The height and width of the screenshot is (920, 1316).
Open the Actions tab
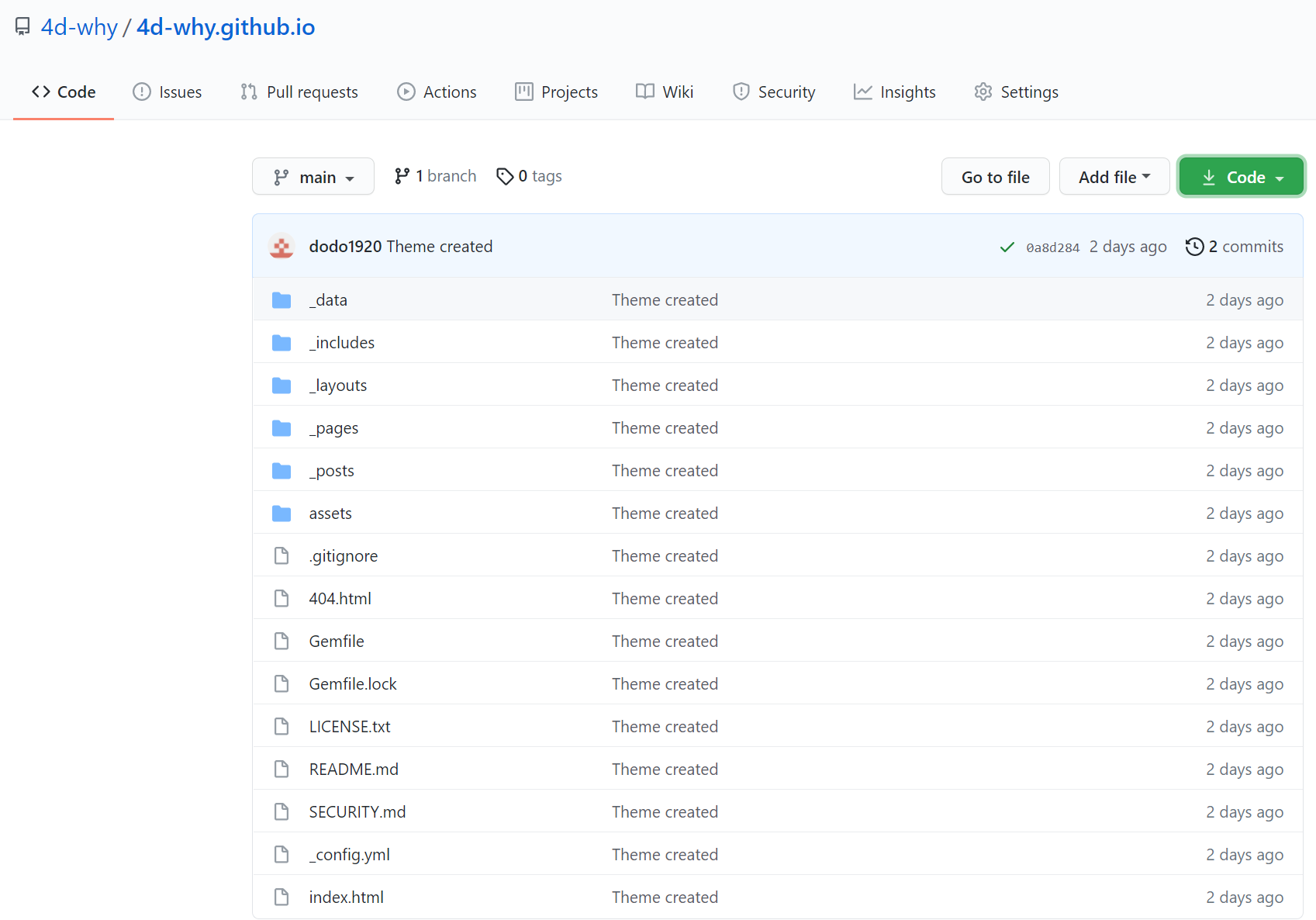[x=437, y=92]
